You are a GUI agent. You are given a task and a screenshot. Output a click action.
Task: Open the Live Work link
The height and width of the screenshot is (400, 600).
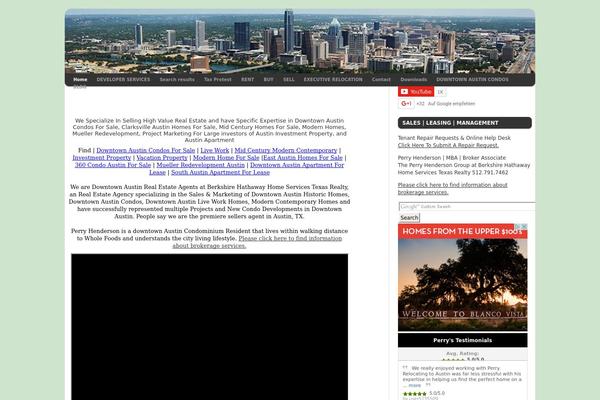point(215,150)
